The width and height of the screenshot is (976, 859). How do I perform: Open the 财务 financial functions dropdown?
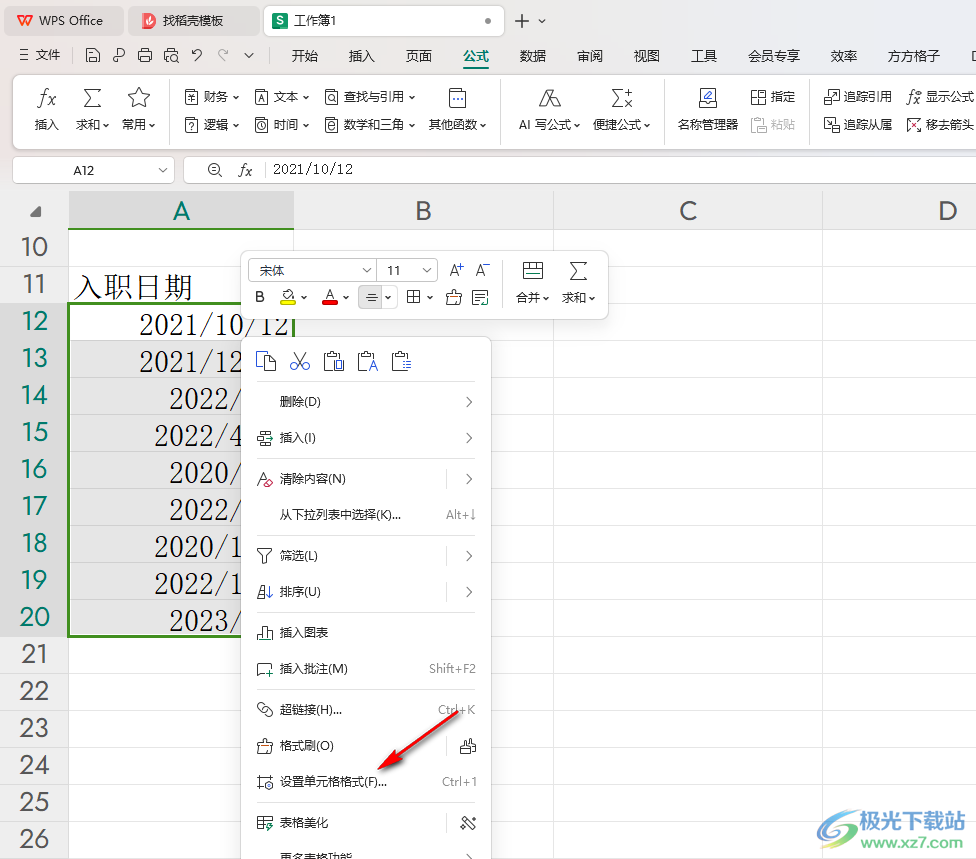click(212, 96)
